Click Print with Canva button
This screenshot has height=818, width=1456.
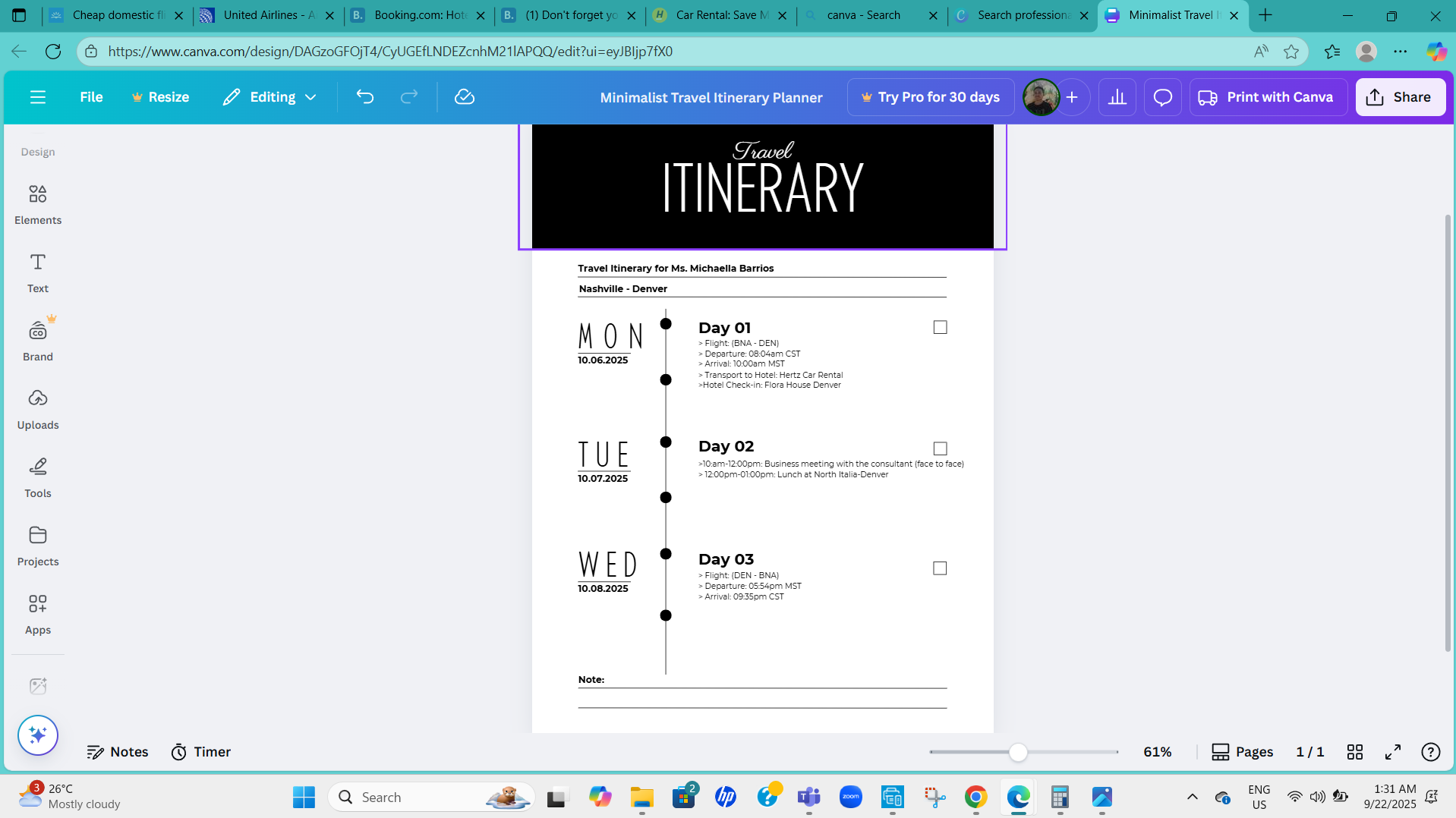[1268, 97]
